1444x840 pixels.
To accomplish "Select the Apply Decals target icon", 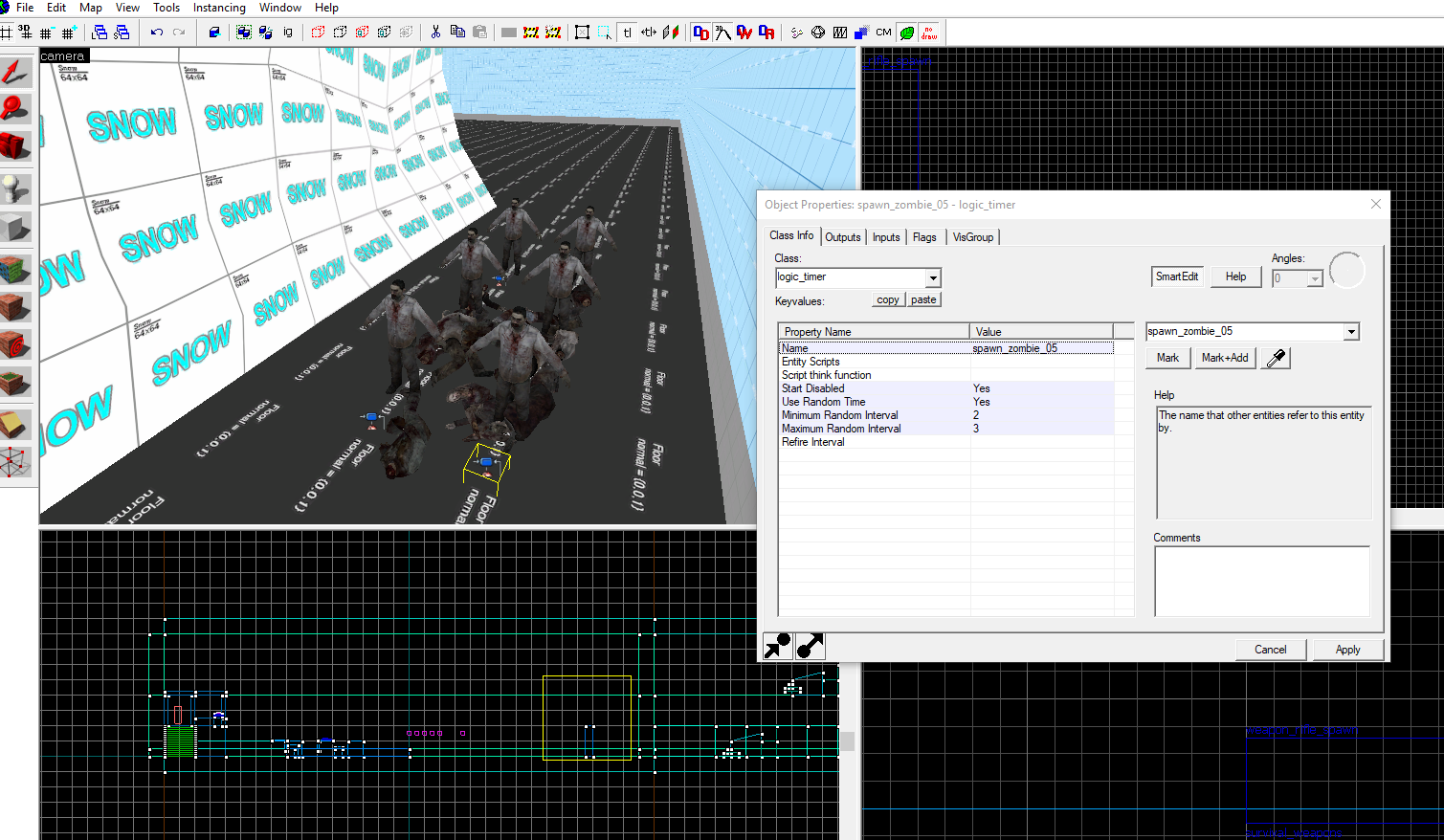I will click(x=15, y=344).
